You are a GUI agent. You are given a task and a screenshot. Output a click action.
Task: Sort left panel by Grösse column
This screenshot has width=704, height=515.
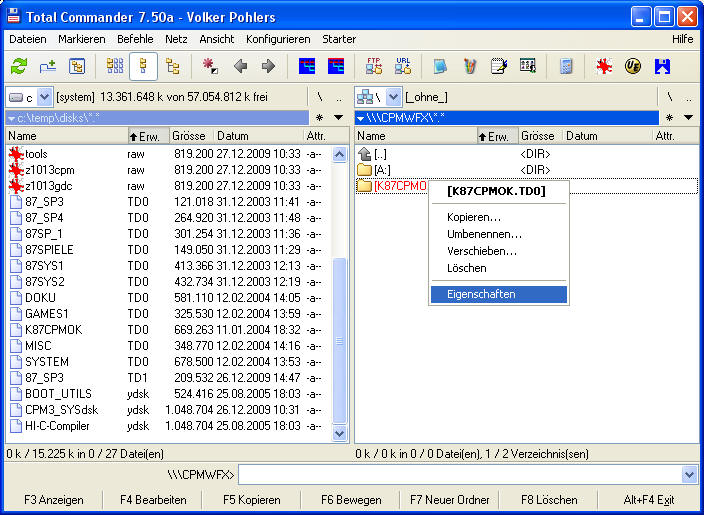[x=190, y=136]
